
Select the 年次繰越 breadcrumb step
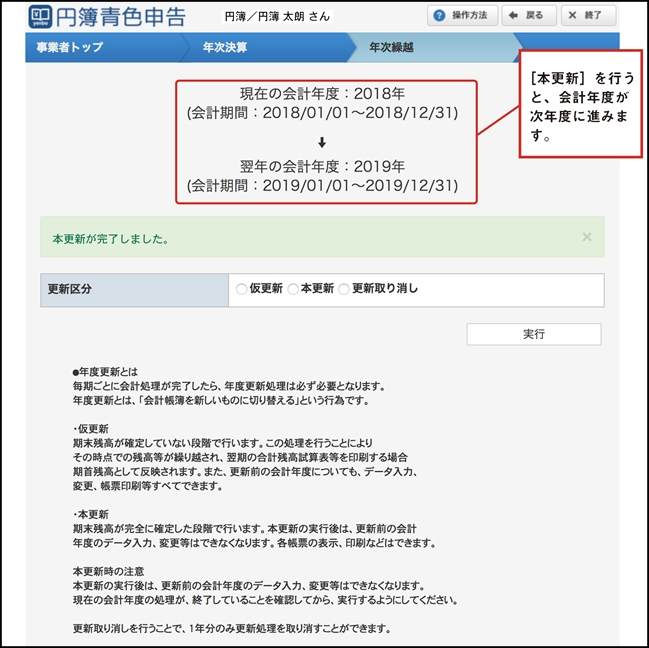click(391, 47)
